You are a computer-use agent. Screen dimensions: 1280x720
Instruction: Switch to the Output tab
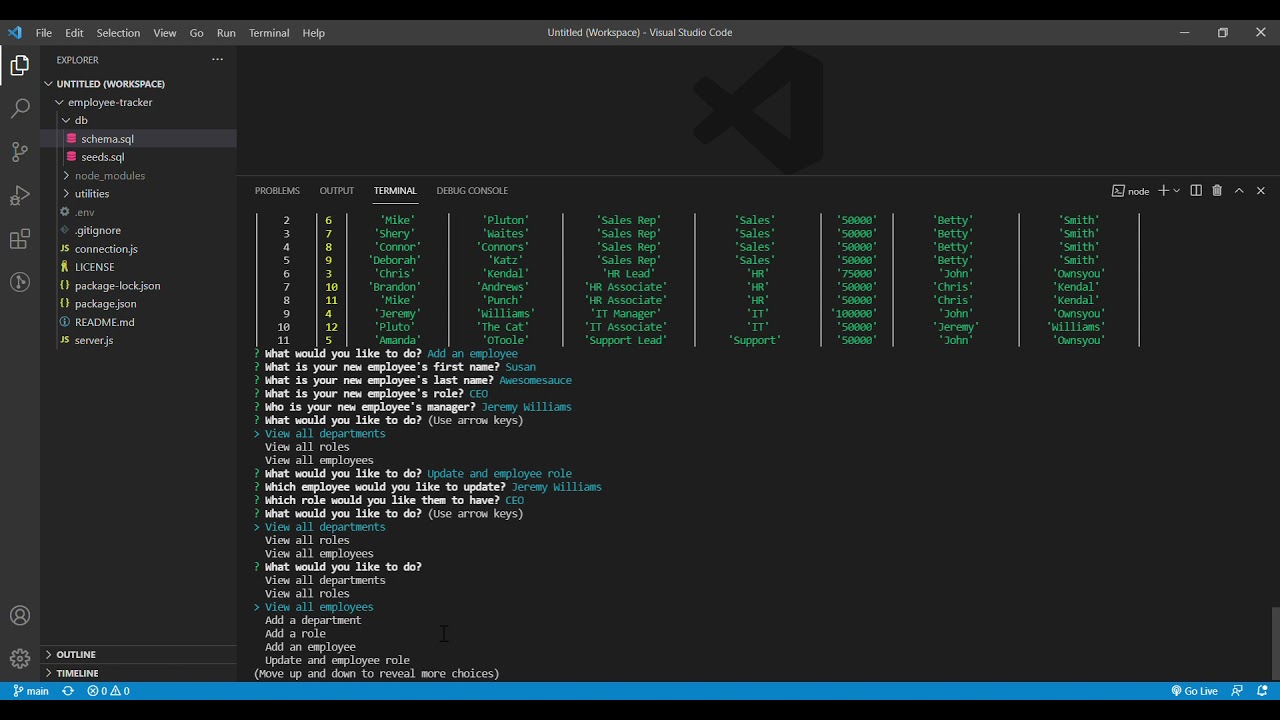click(337, 191)
